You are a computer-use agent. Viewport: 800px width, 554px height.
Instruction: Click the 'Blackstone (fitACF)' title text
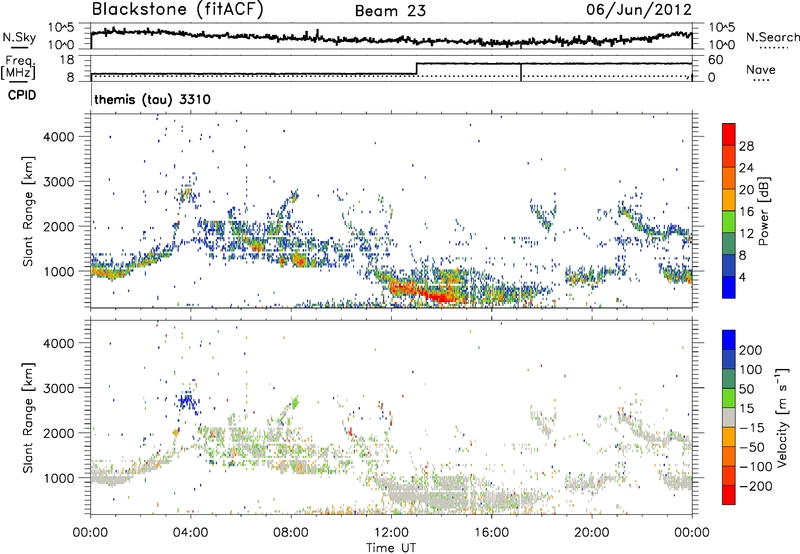point(178,10)
